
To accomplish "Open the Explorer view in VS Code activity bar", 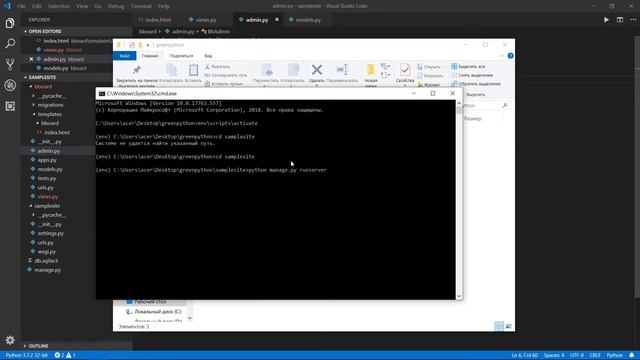I will coord(10,23).
